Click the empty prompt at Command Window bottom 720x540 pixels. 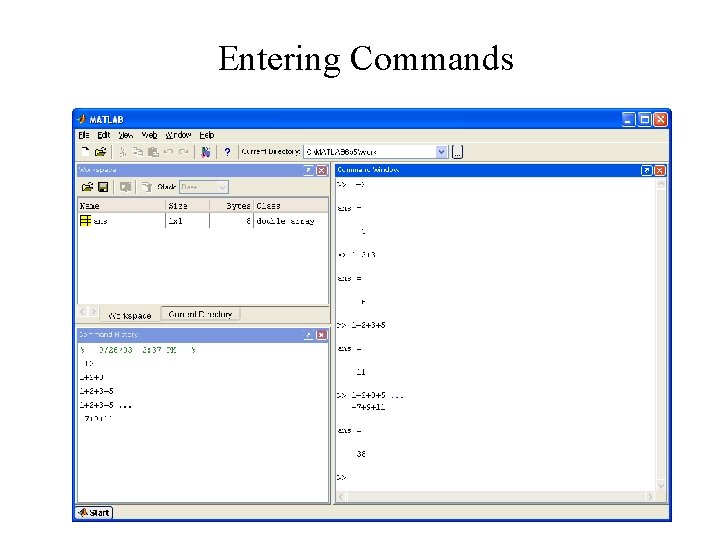coord(342,477)
